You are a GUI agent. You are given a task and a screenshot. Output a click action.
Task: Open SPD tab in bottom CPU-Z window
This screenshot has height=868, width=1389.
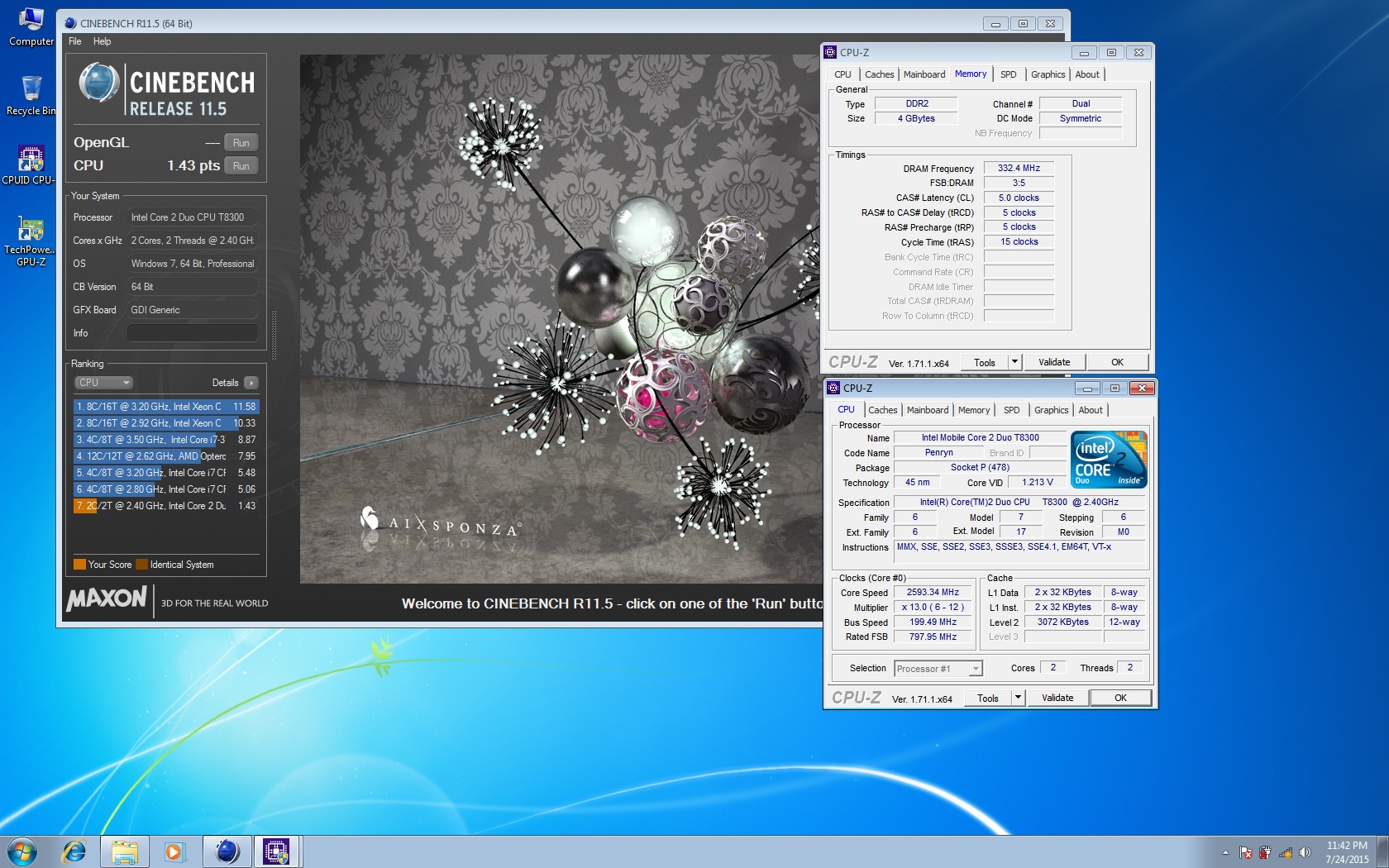pos(1011,410)
